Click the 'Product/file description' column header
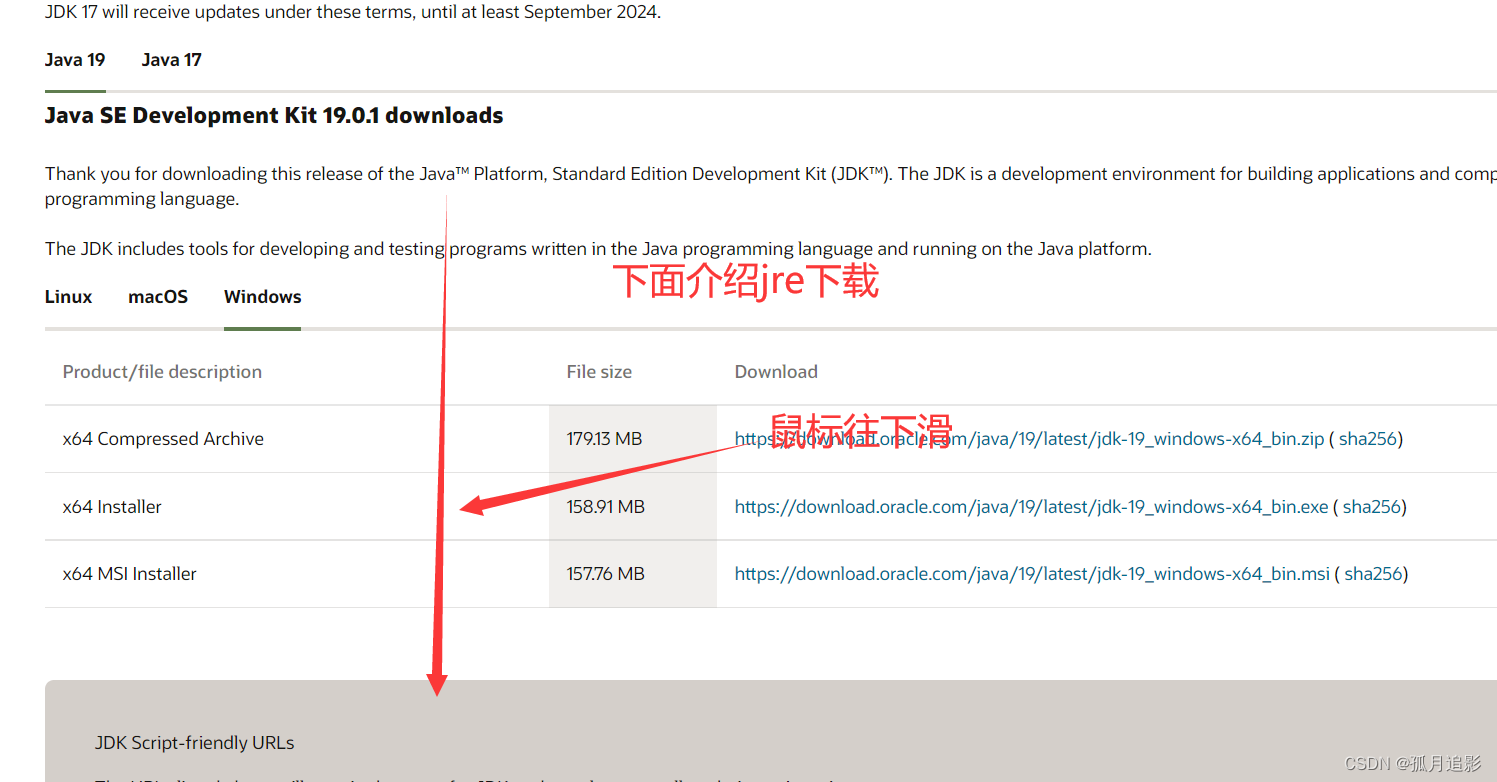1497x782 pixels. [x=162, y=372]
